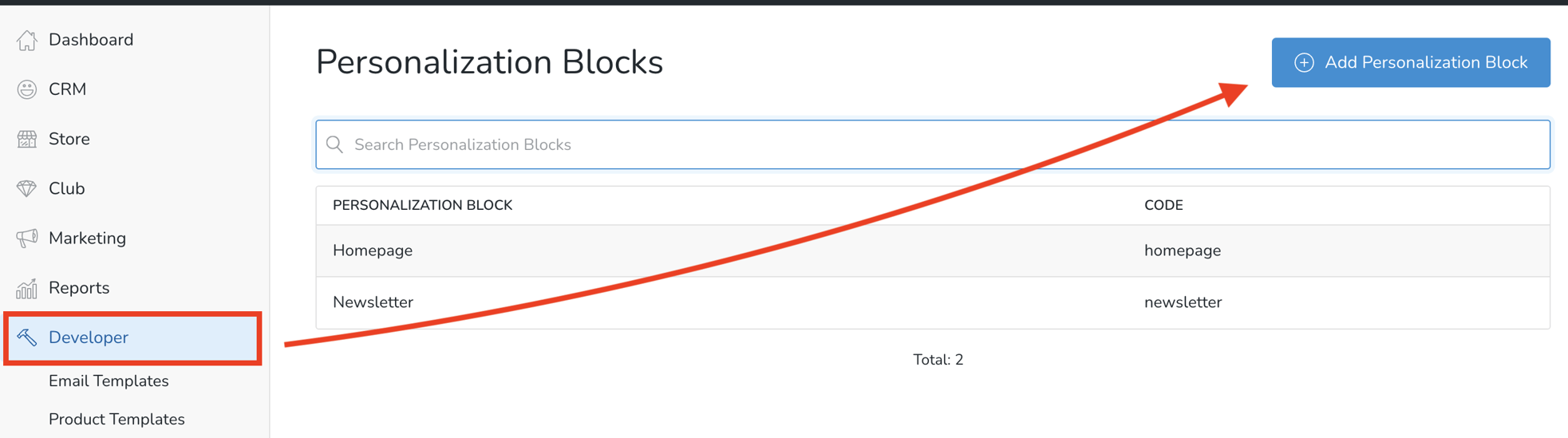
Task: Click the search magnifier icon
Action: [x=335, y=144]
